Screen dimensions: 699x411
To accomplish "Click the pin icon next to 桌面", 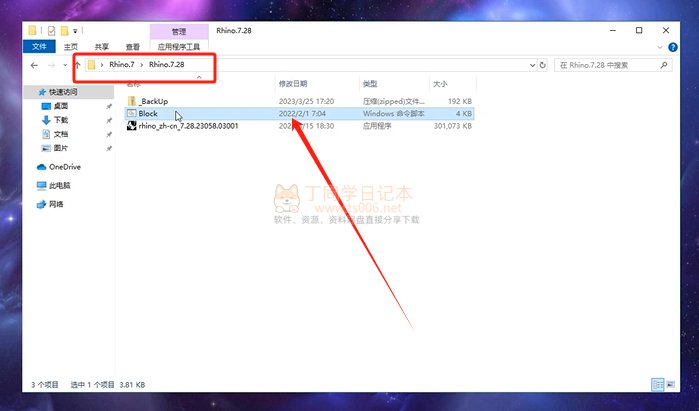I will click(109, 107).
